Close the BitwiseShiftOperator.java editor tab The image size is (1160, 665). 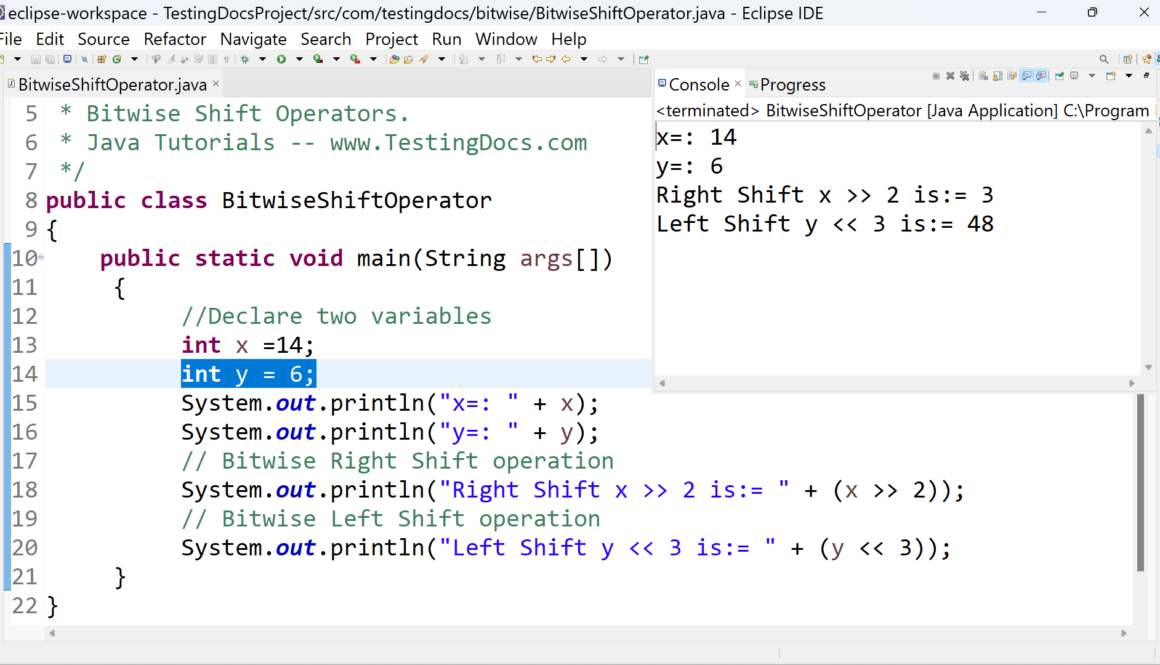216,85
